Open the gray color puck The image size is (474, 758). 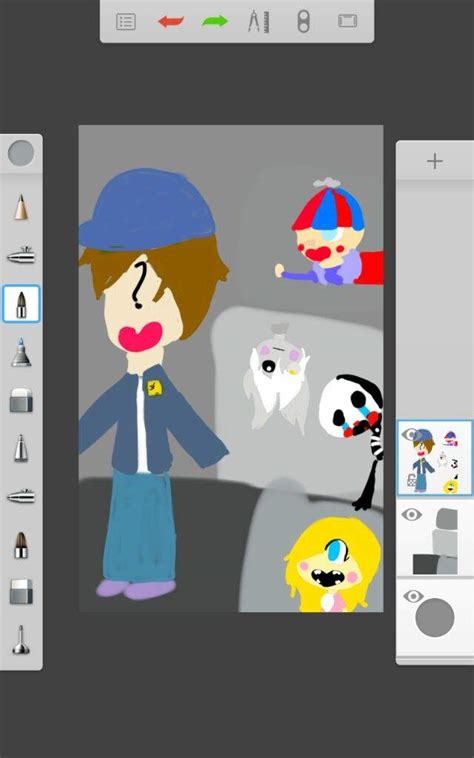pyautogui.click(x=21, y=153)
